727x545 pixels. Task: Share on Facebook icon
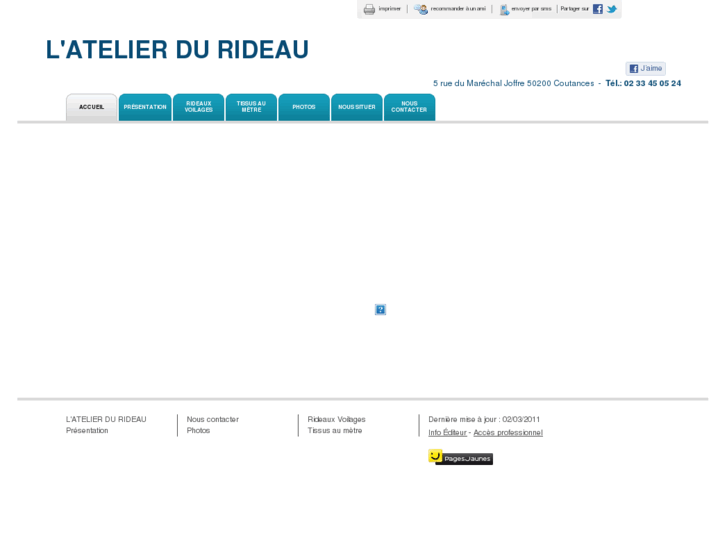point(598,9)
